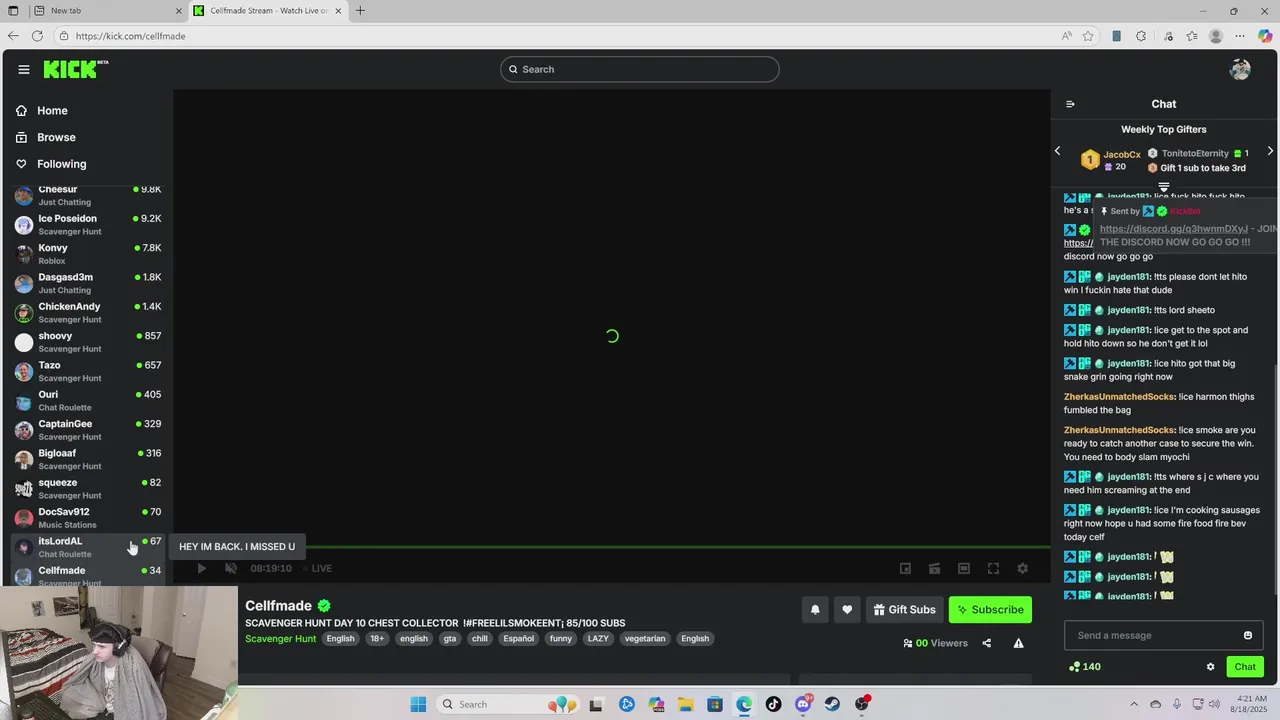This screenshot has width=1280, height=720.
Task: Open the CaptainGee channel in the sidebar
Action: click(88, 430)
